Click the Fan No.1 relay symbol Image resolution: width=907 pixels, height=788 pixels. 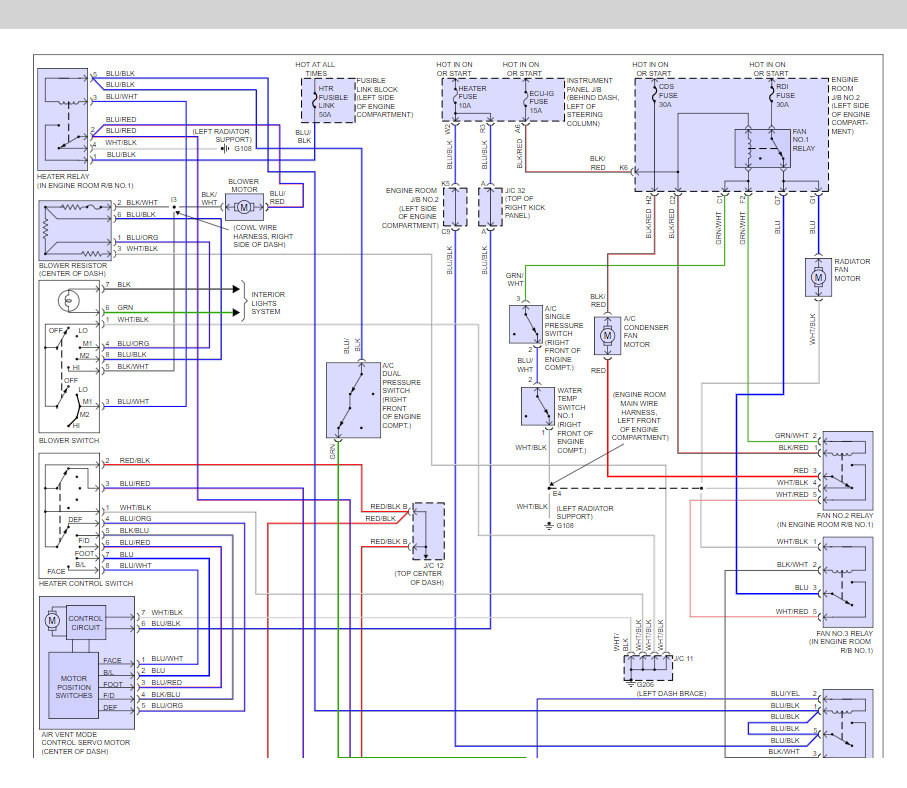tap(762, 149)
